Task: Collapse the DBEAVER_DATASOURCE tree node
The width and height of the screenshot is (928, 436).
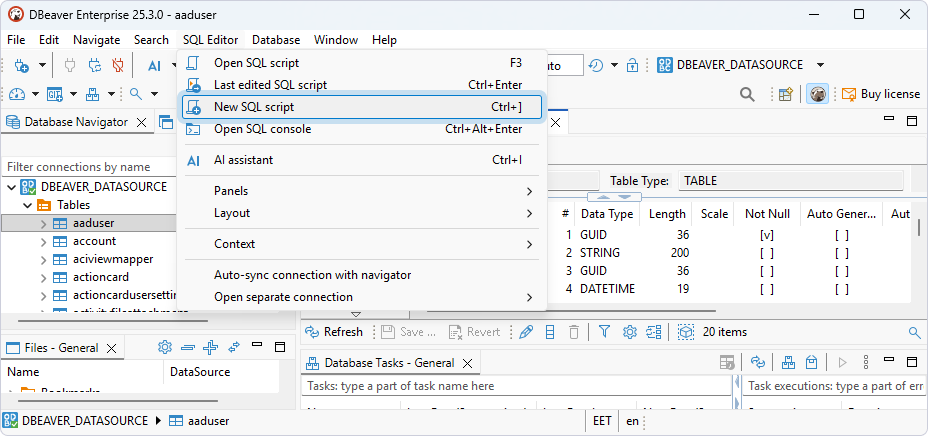Action: click(x=11, y=187)
